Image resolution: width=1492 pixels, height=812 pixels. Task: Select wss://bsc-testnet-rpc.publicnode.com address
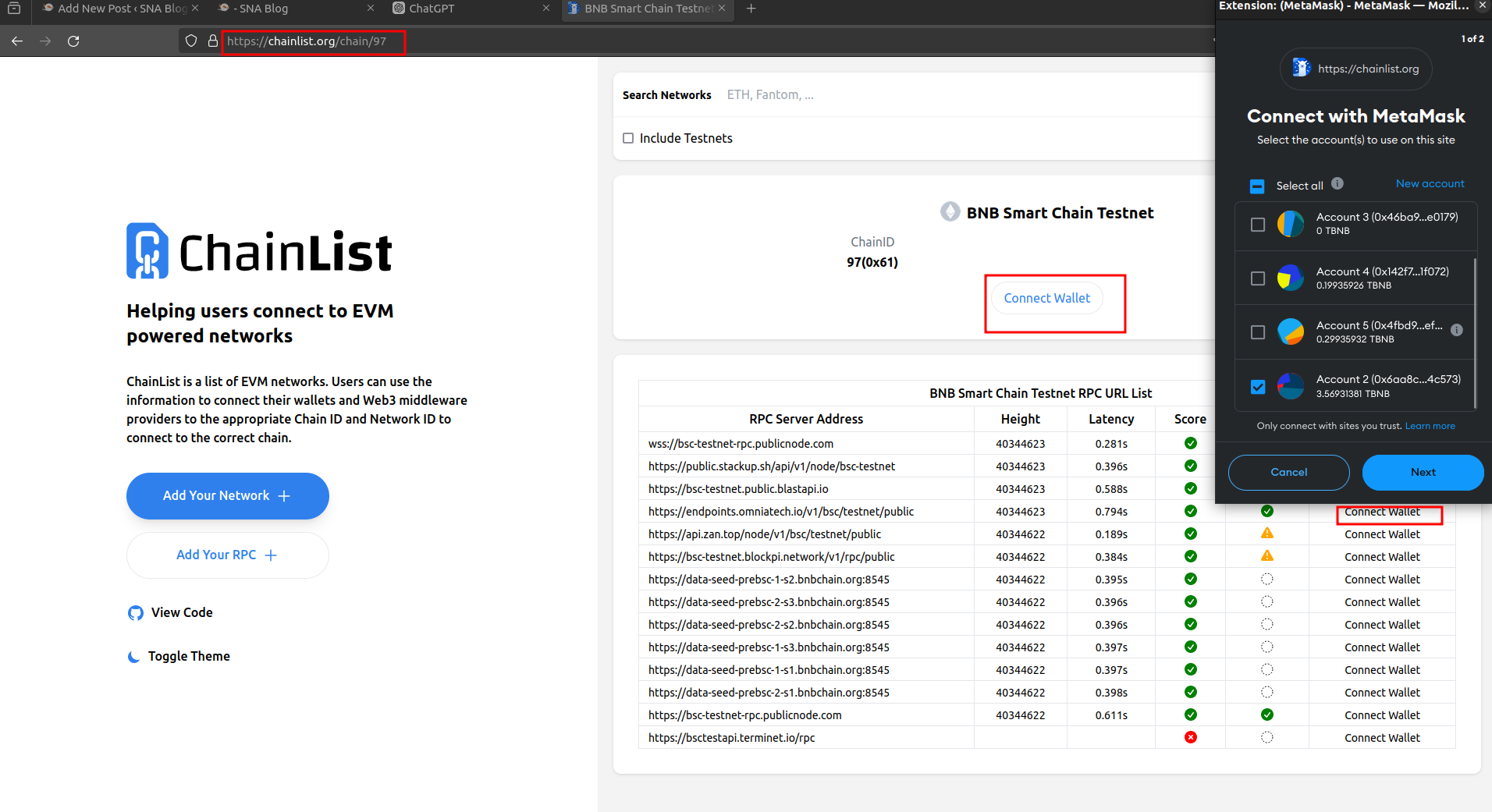tap(741, 444)
